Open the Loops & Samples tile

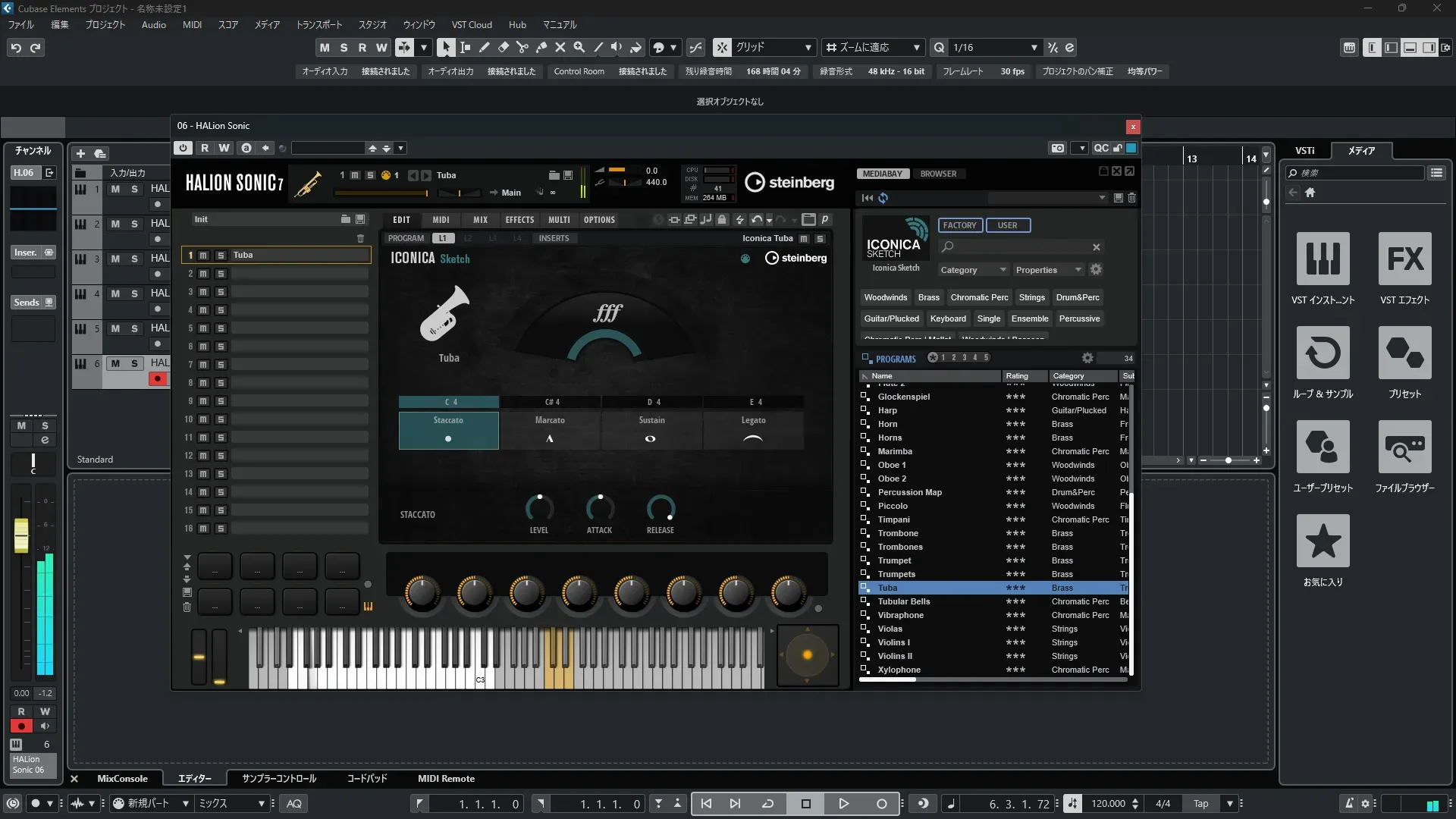(1323, 353)
